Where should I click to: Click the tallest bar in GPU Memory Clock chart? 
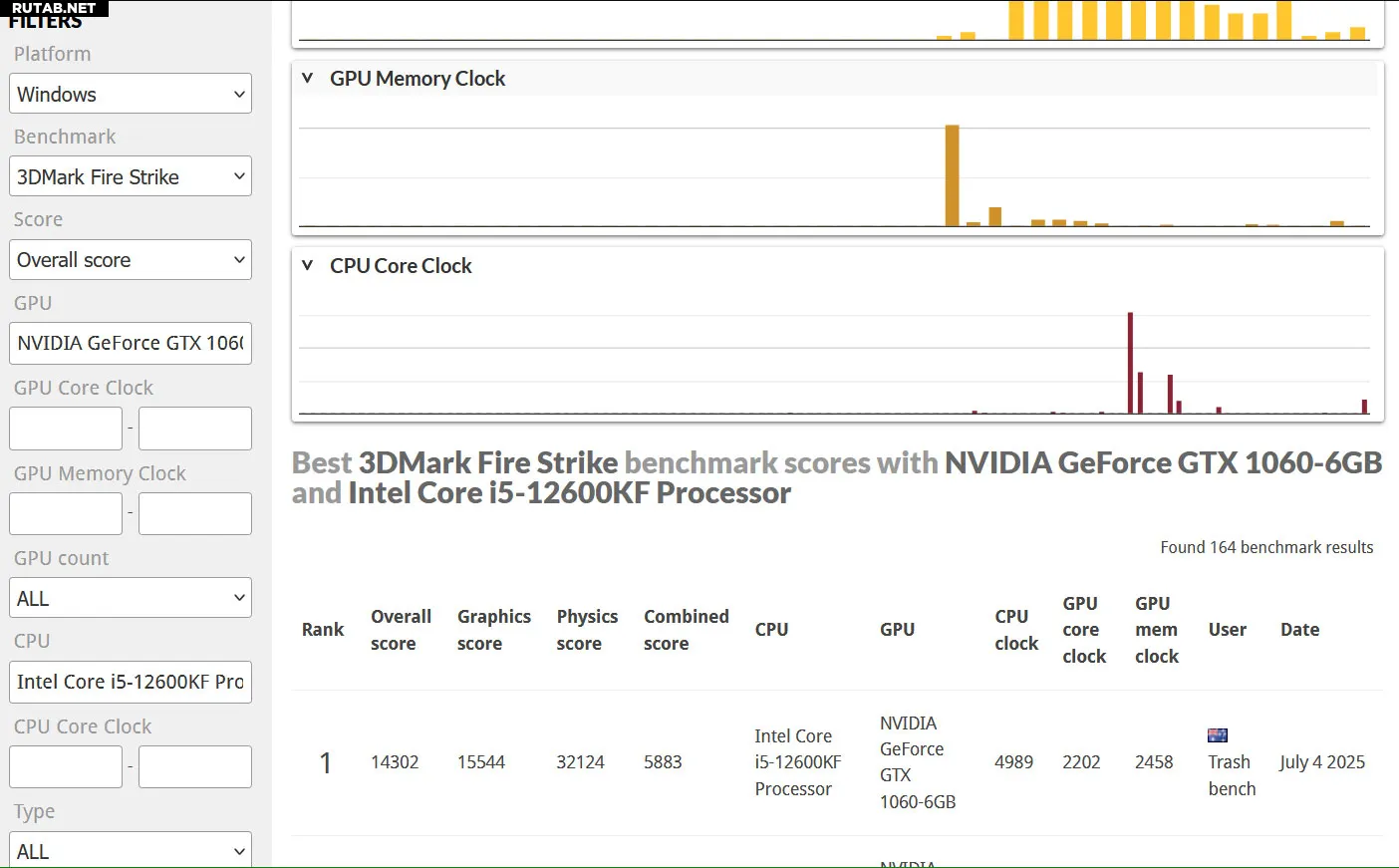[x=952, y=175]
